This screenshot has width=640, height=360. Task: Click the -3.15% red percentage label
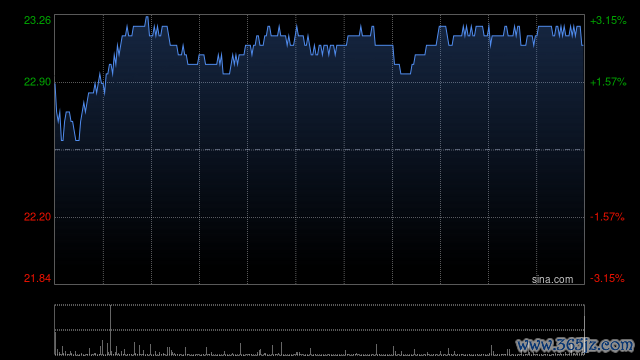pos(607,278)
